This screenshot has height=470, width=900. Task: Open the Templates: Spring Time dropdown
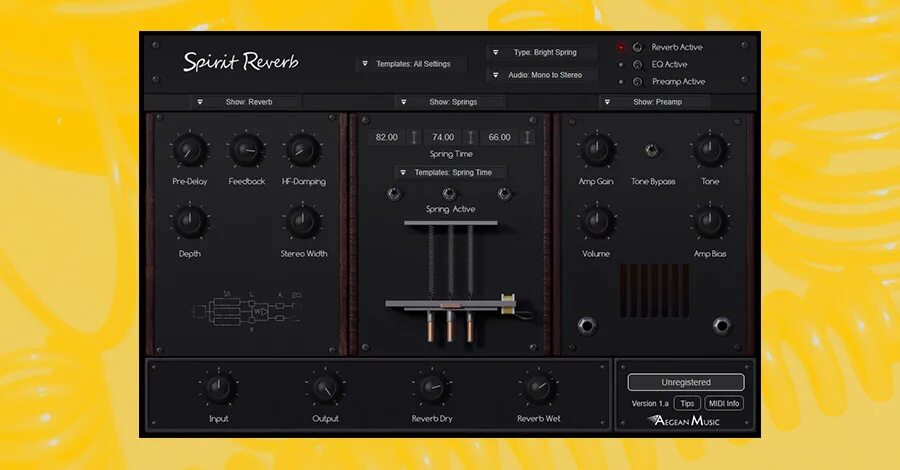(x=451, y=172)
